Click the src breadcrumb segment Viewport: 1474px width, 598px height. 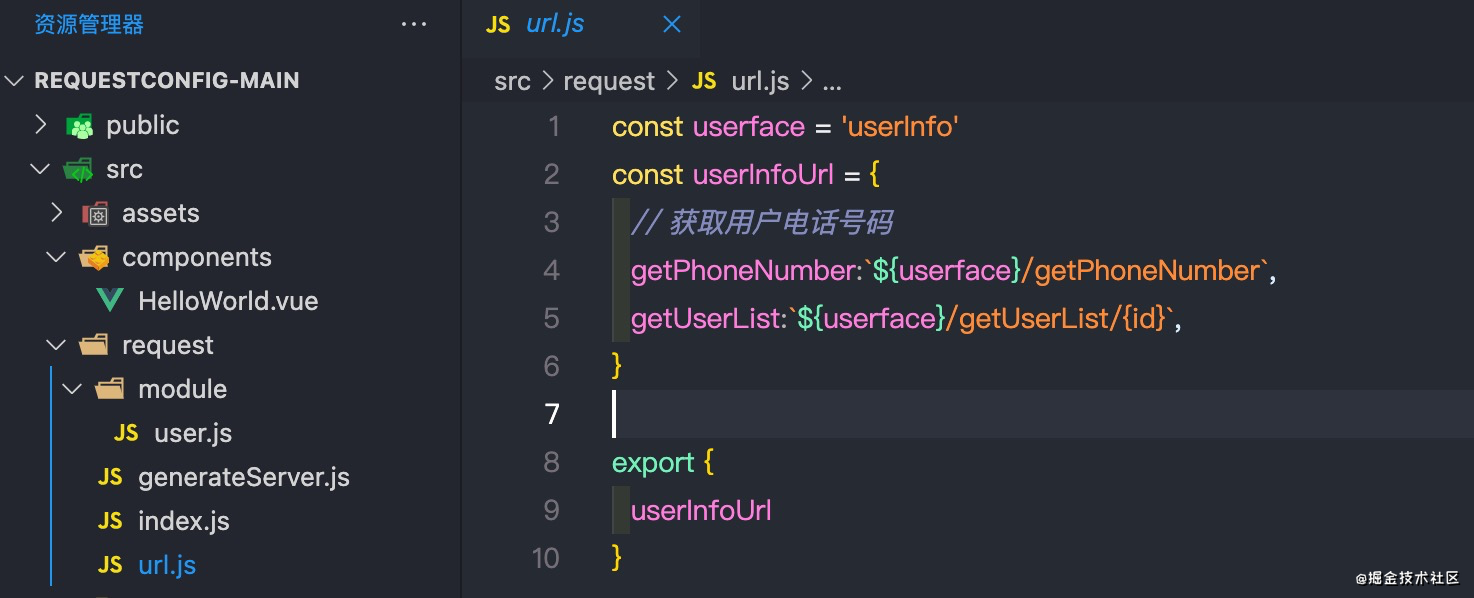[x=512, y=81]
